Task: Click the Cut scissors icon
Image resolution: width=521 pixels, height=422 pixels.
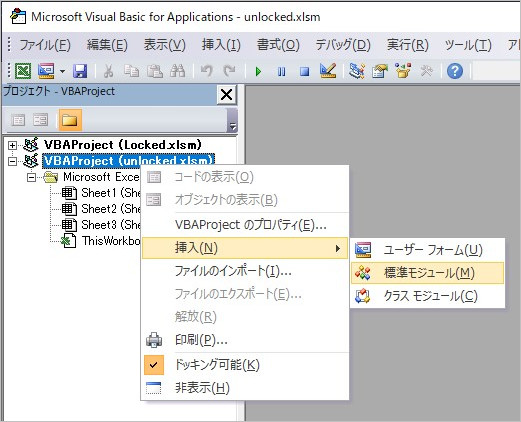Action: pos(109,71)
